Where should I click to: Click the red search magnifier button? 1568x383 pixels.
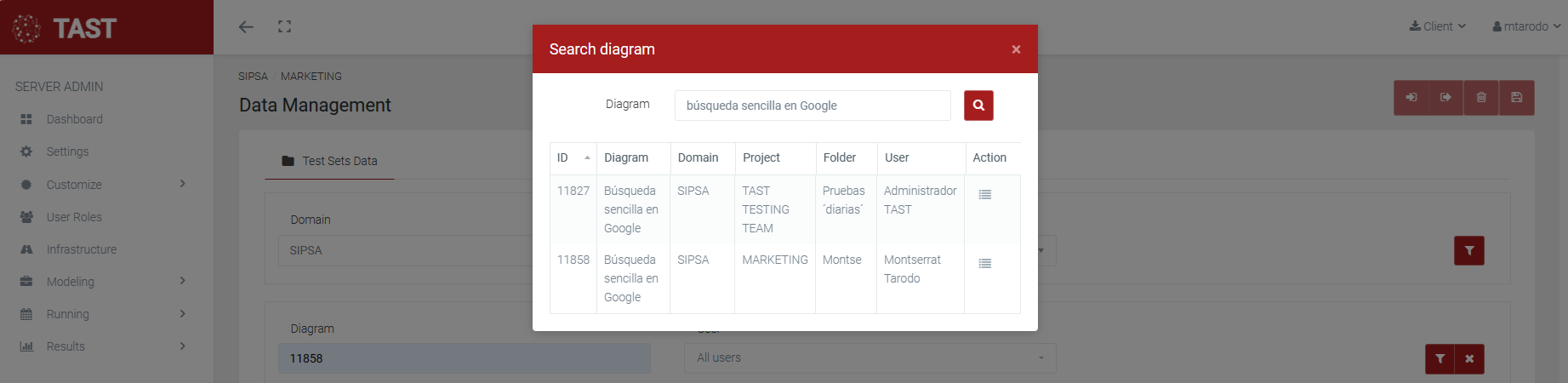coord(978,106)
